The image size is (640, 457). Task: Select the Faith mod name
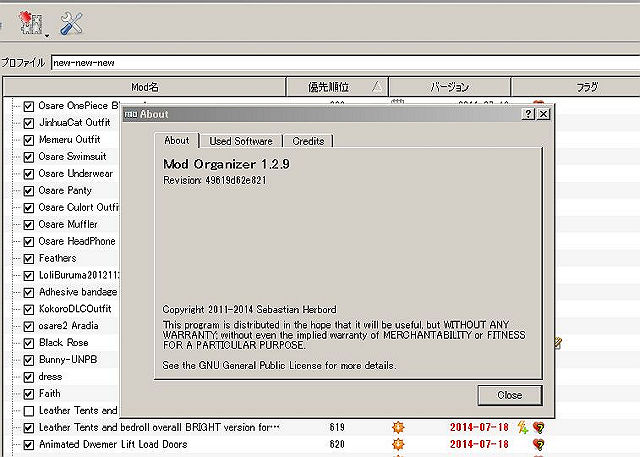click(50, 394)
